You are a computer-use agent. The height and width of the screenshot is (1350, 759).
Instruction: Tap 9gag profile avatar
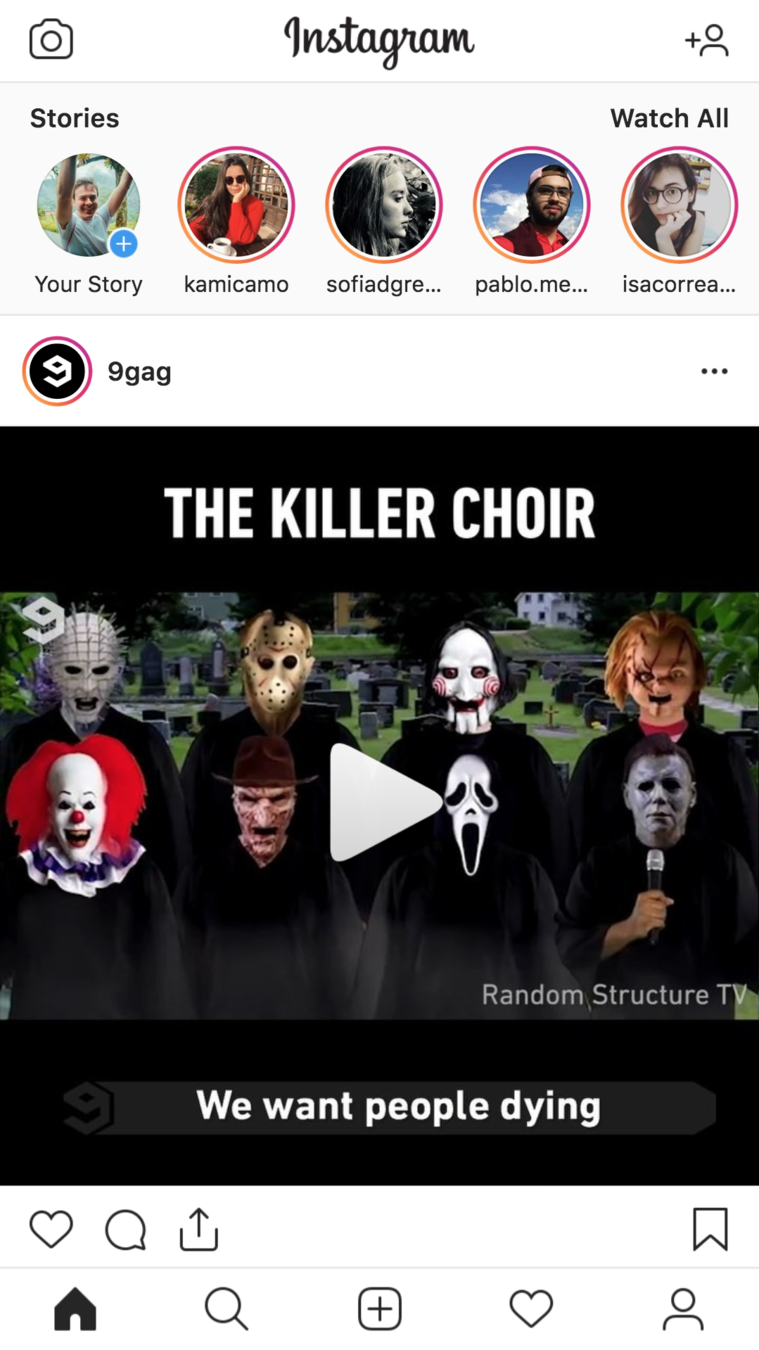pos(57,371)
